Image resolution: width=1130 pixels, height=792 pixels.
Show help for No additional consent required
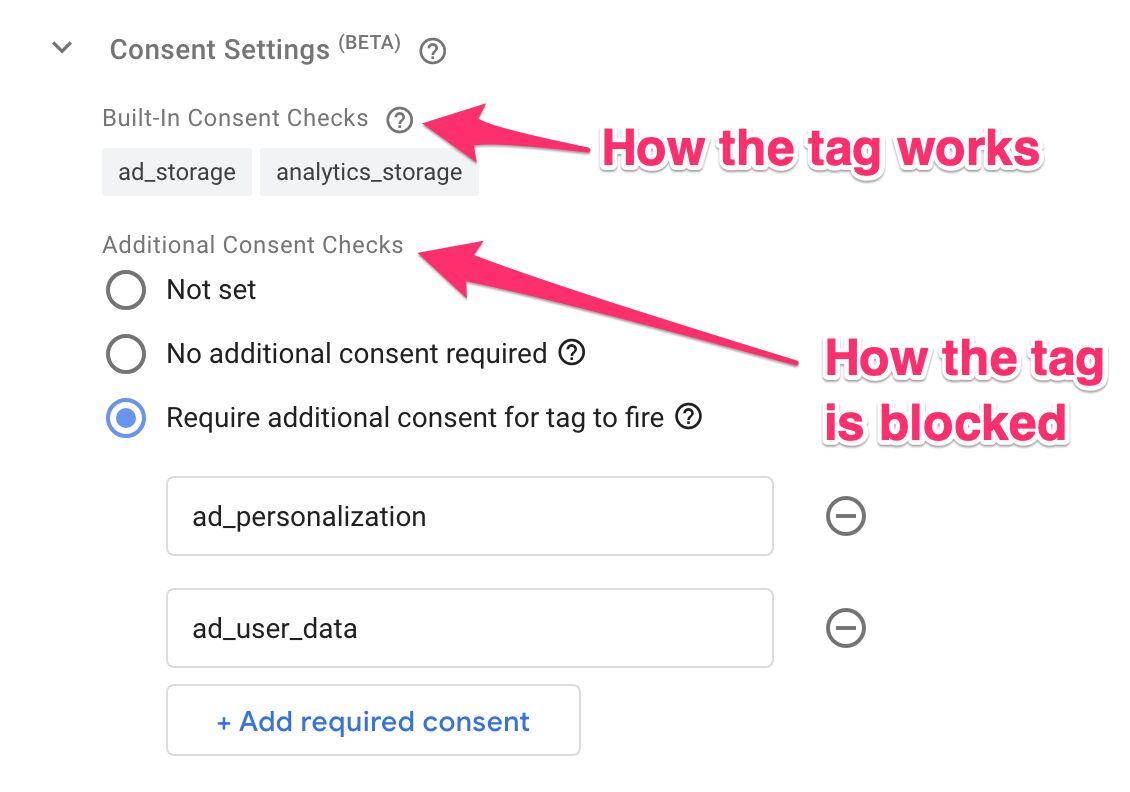[x=572, y=352]
